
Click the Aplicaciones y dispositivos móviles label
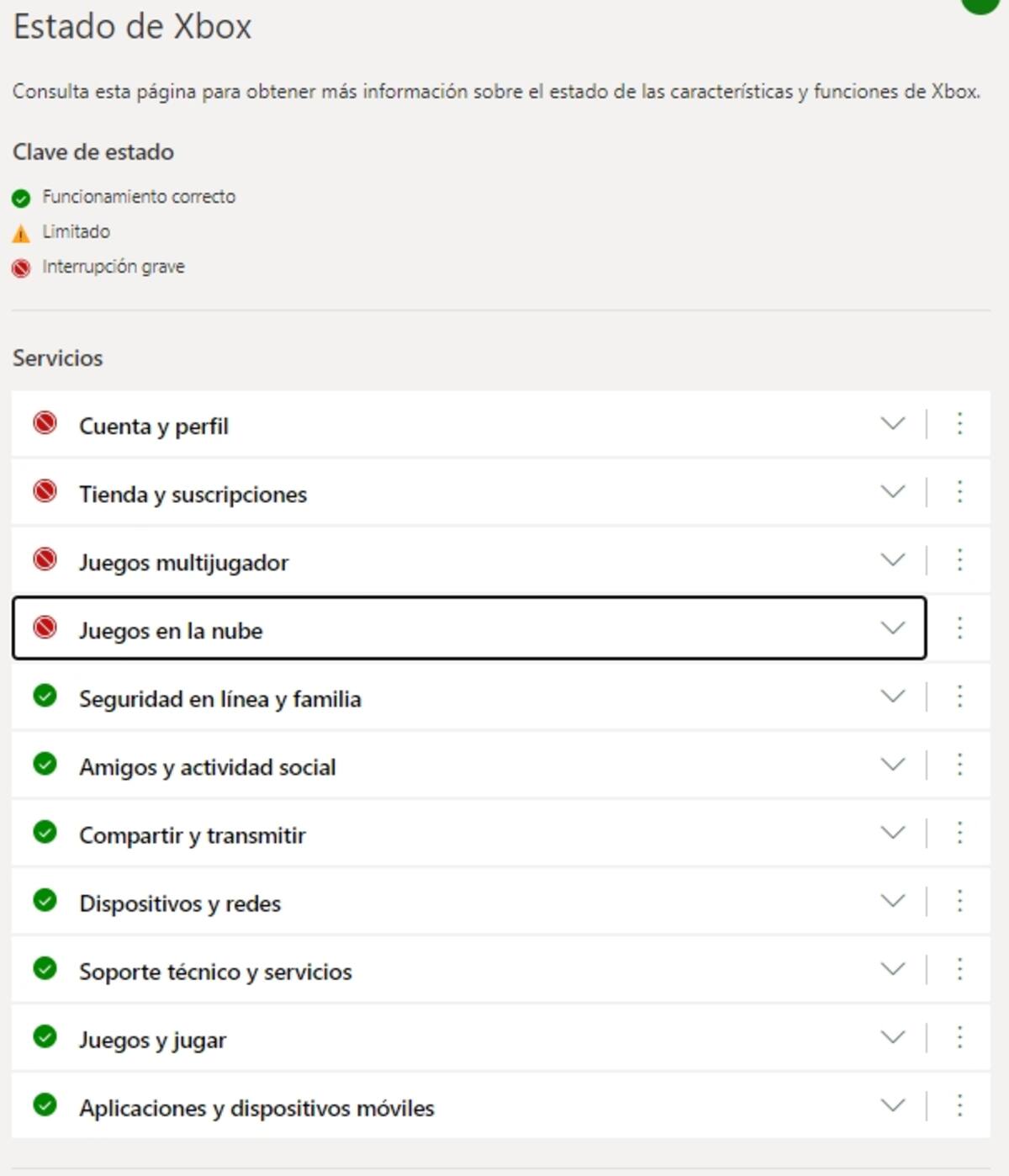[x=256, y=1109]
